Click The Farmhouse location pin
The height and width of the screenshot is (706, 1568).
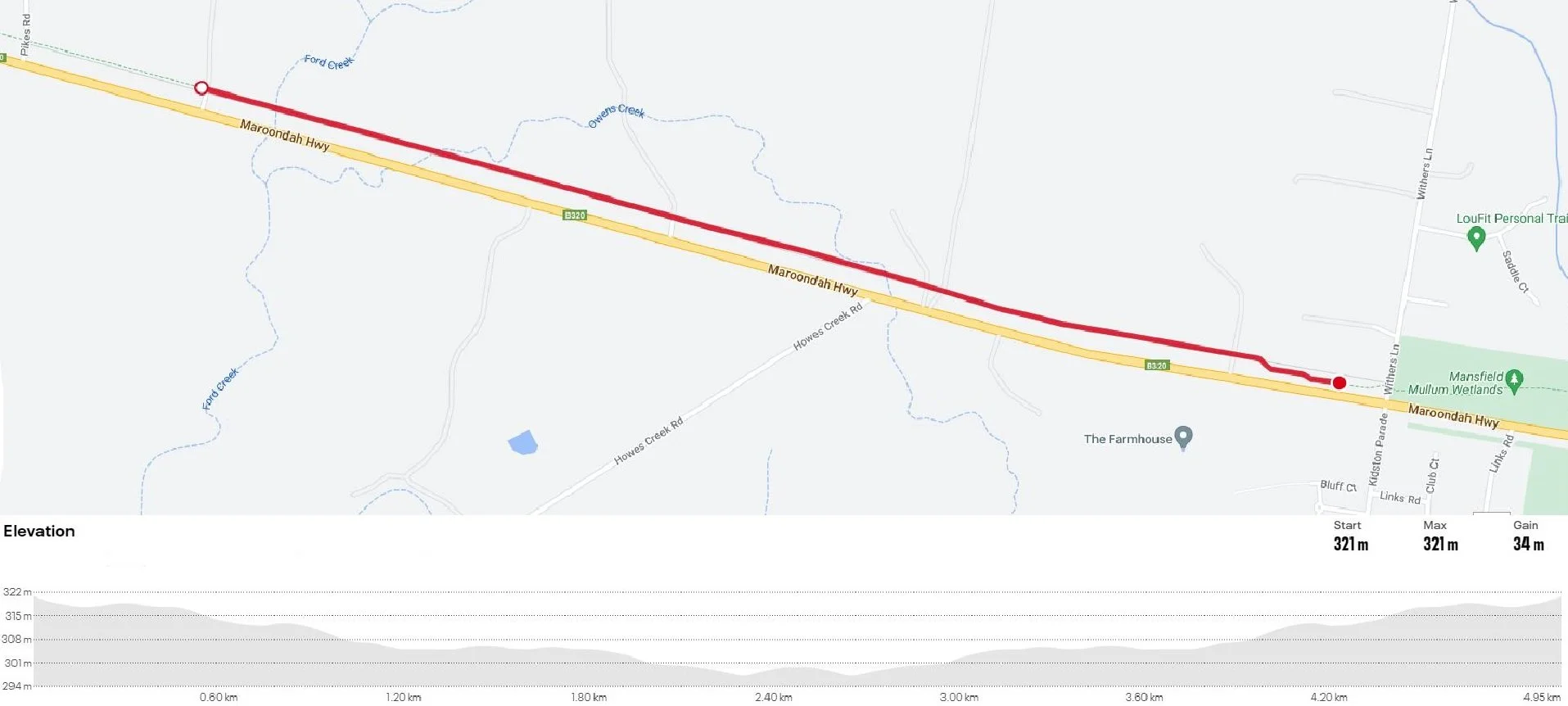[1183, 438]
